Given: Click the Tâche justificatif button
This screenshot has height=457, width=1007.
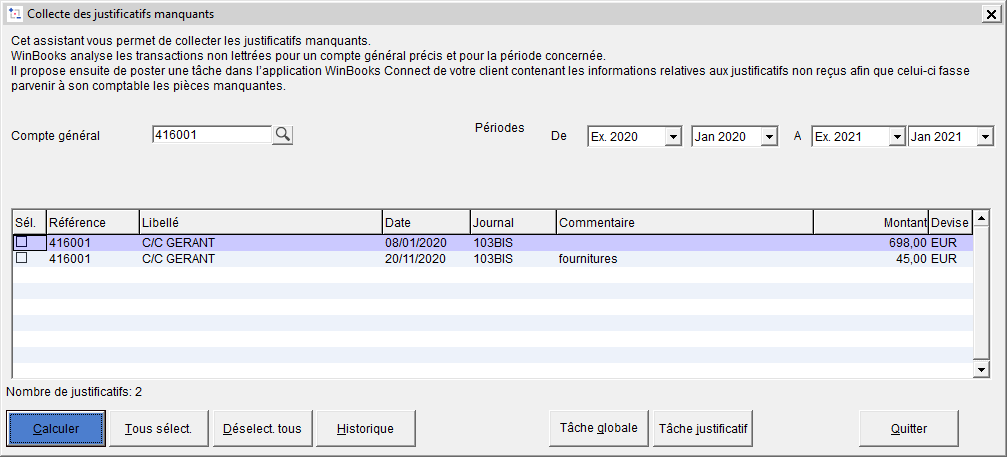Looking at the screenshot, I should click(x=702, y=428).
